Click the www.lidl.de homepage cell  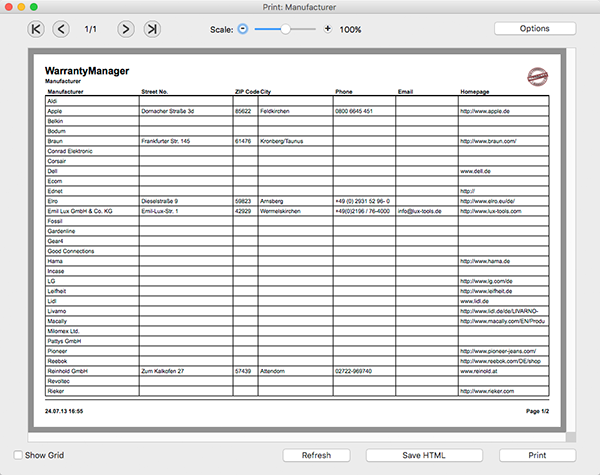tap(504, 301)
